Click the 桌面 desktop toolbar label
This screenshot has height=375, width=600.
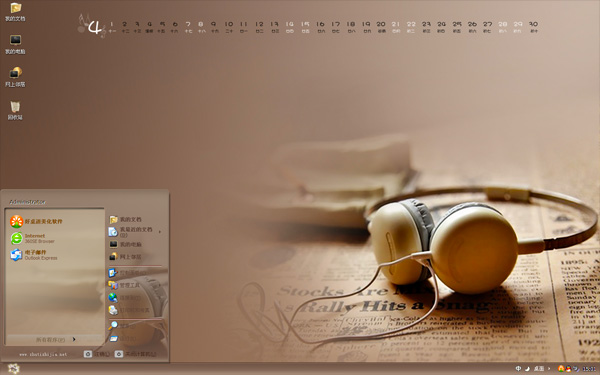tap(539, 368)
